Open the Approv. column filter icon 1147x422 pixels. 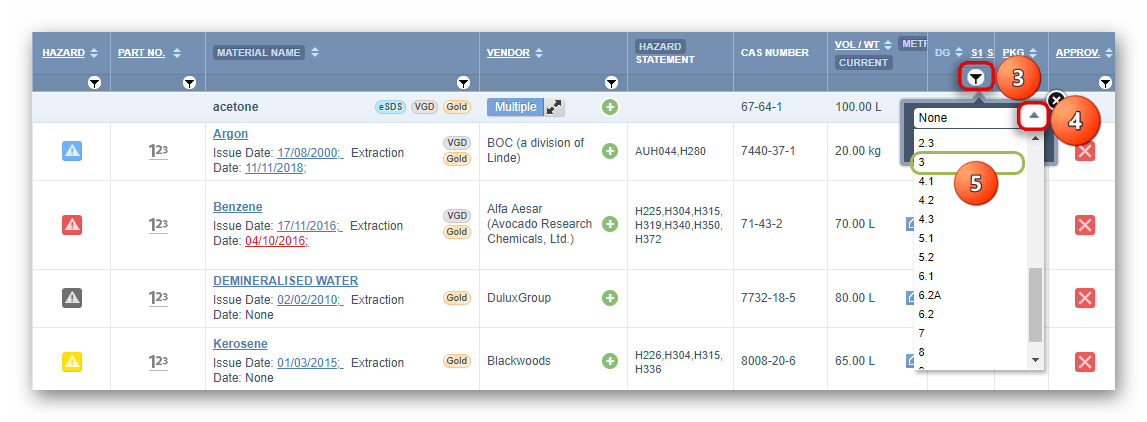point(1105,83)
